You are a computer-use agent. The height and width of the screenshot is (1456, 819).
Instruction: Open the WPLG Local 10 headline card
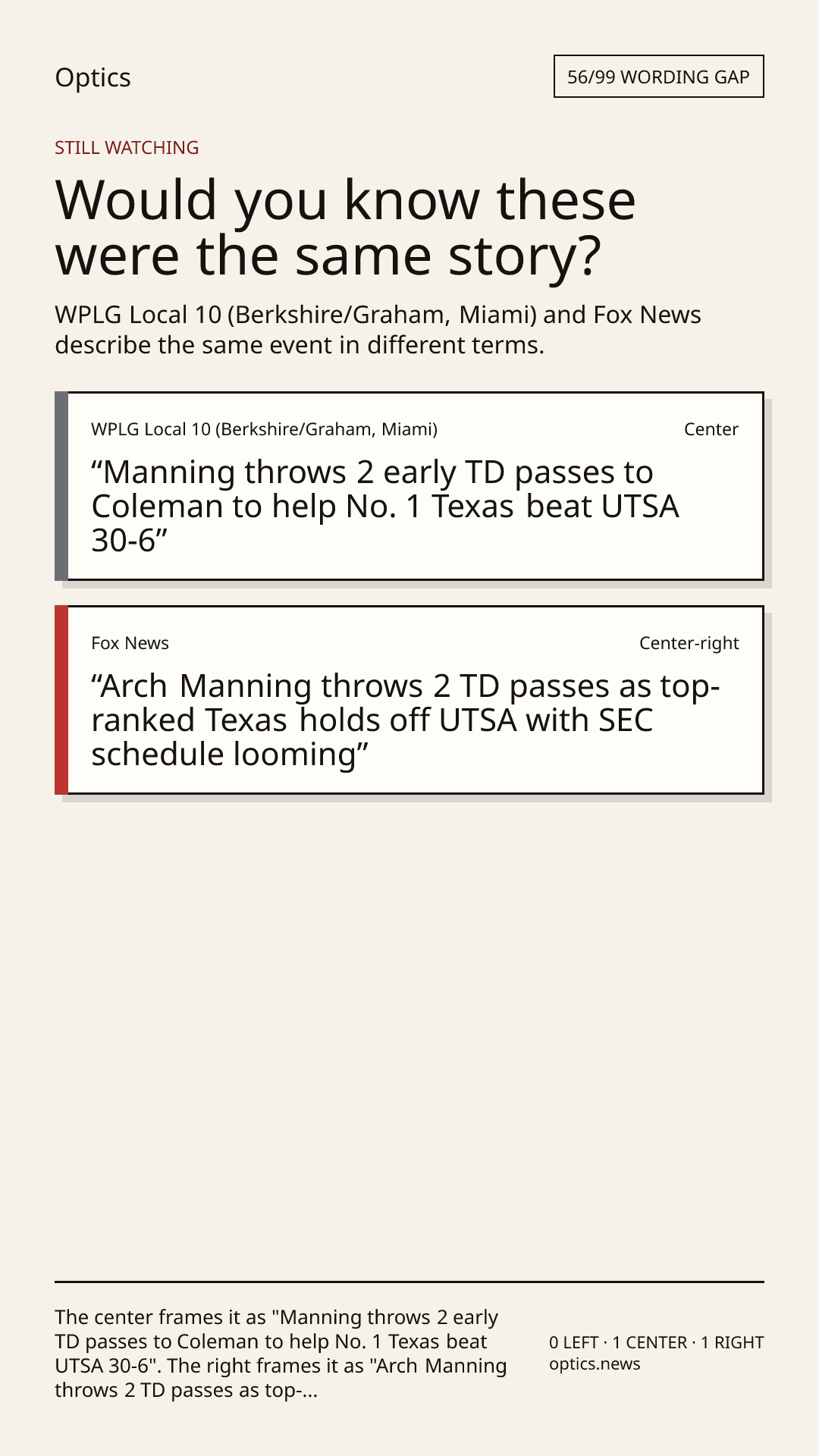click(x=409, y=486)
